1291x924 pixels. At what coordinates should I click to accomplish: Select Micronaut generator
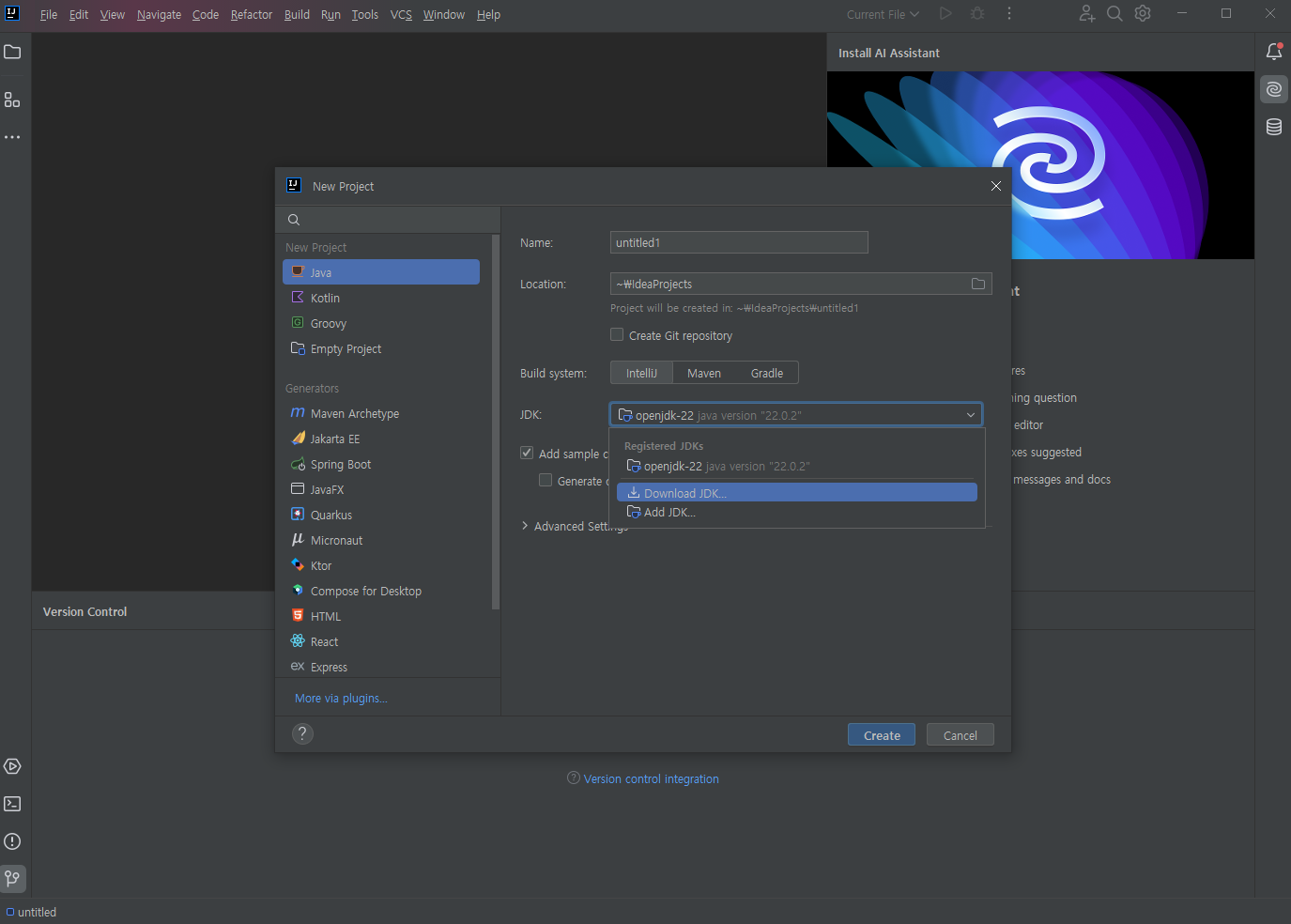click(x=381, y=540)
